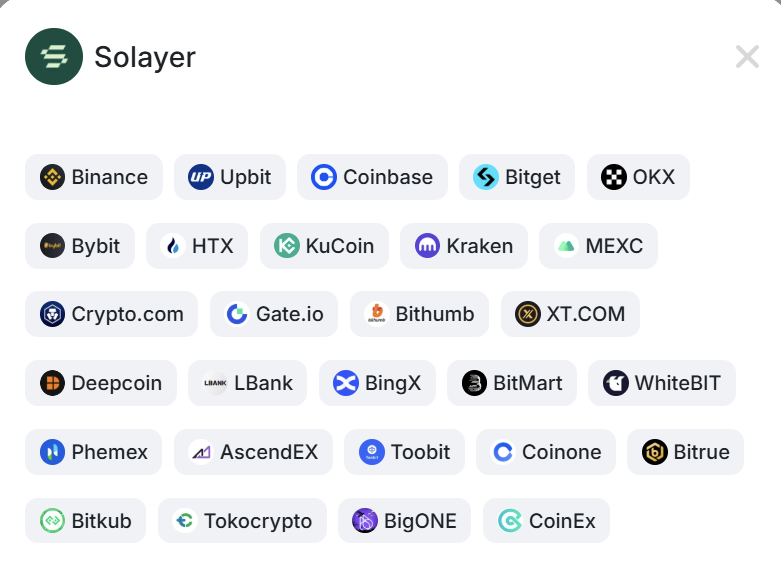
Task: Click the OKX logo icon
Action: tap(614, 177)
